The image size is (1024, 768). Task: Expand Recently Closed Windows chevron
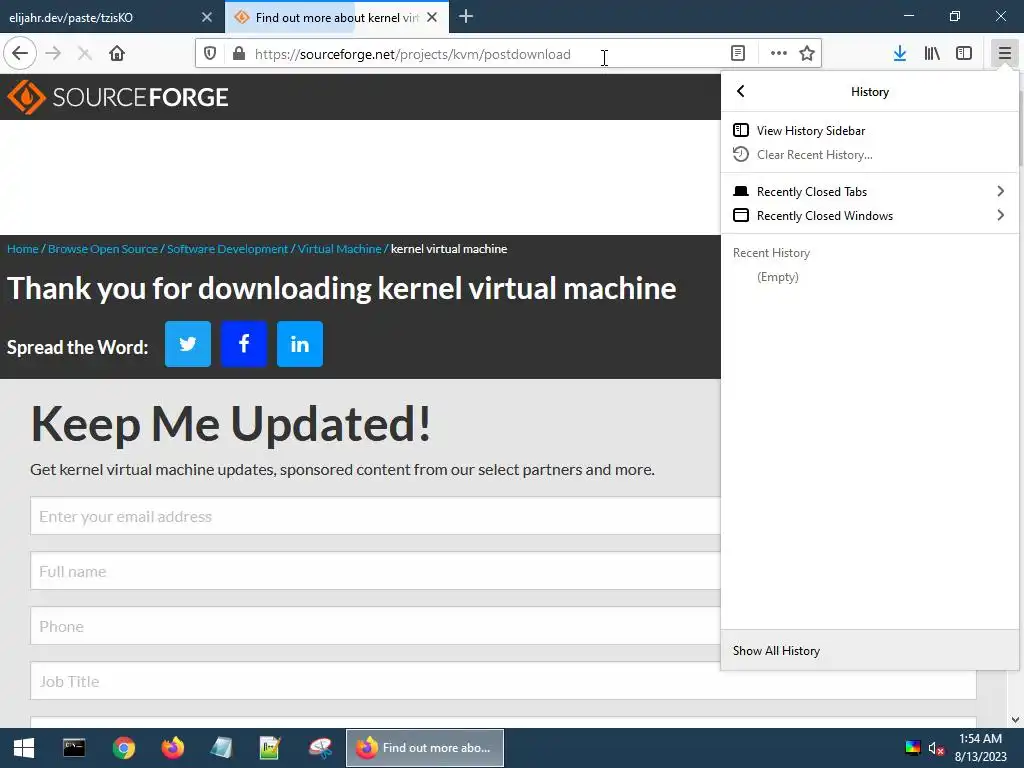tap(1000, 216)
